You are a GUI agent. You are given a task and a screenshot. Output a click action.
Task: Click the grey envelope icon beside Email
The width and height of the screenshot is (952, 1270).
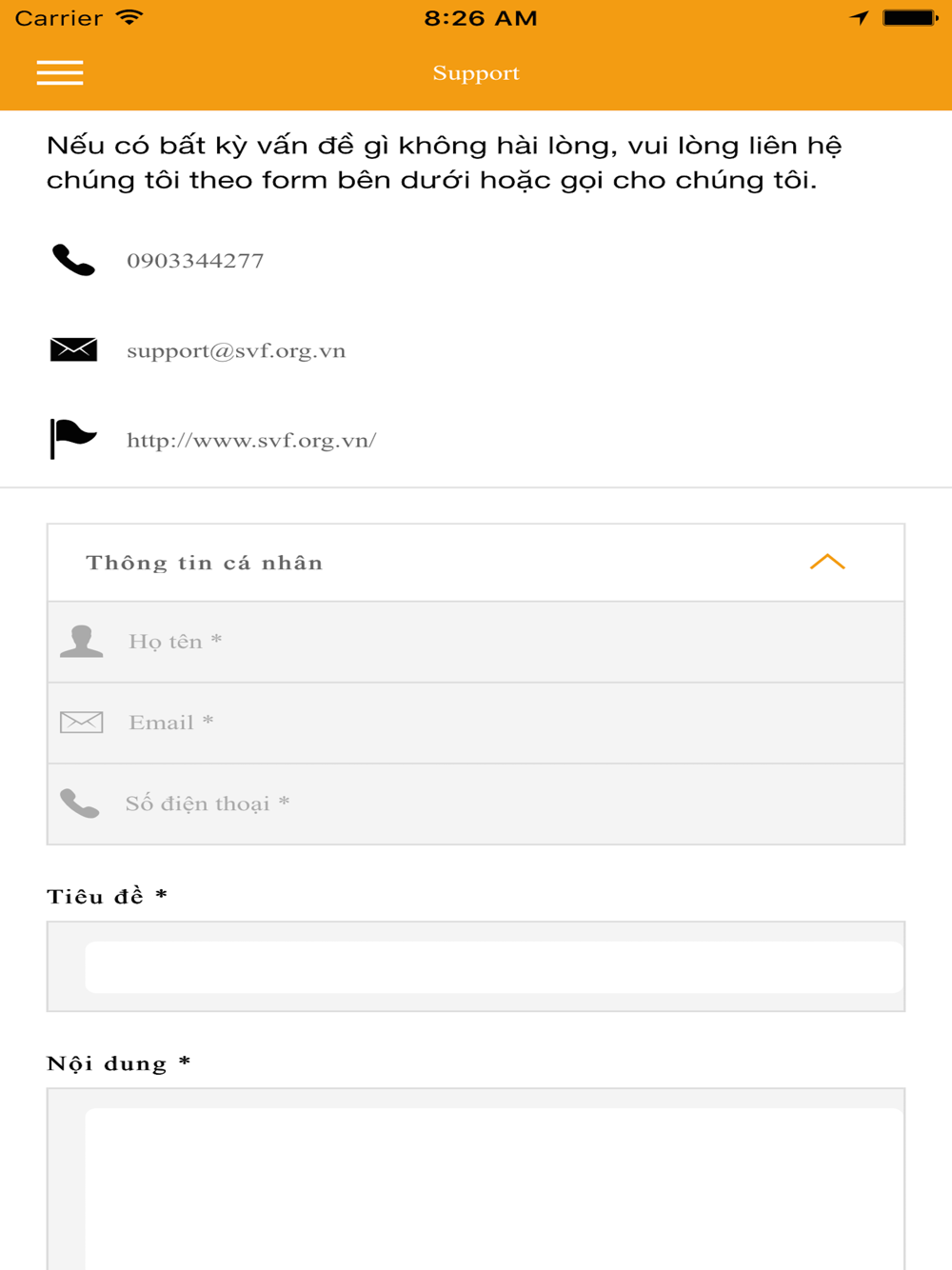point(81,722)
